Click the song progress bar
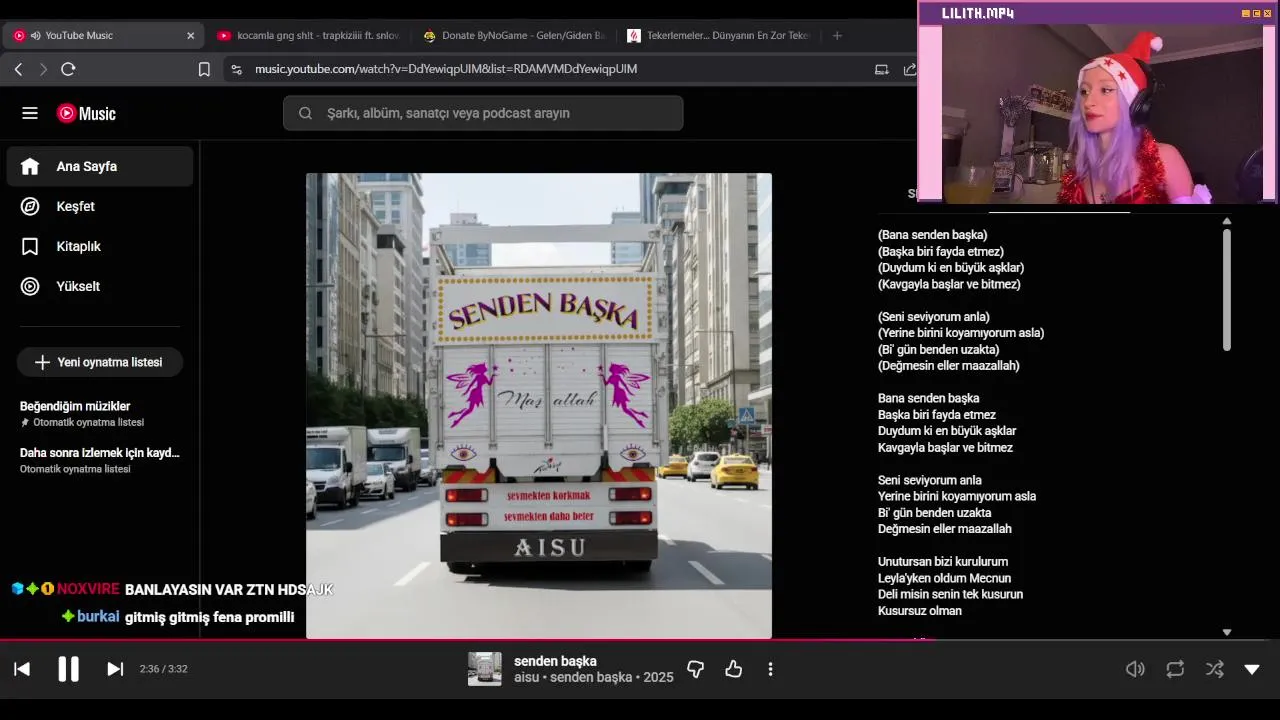The height and width of the screenshot is (720, 1280). 640,640
